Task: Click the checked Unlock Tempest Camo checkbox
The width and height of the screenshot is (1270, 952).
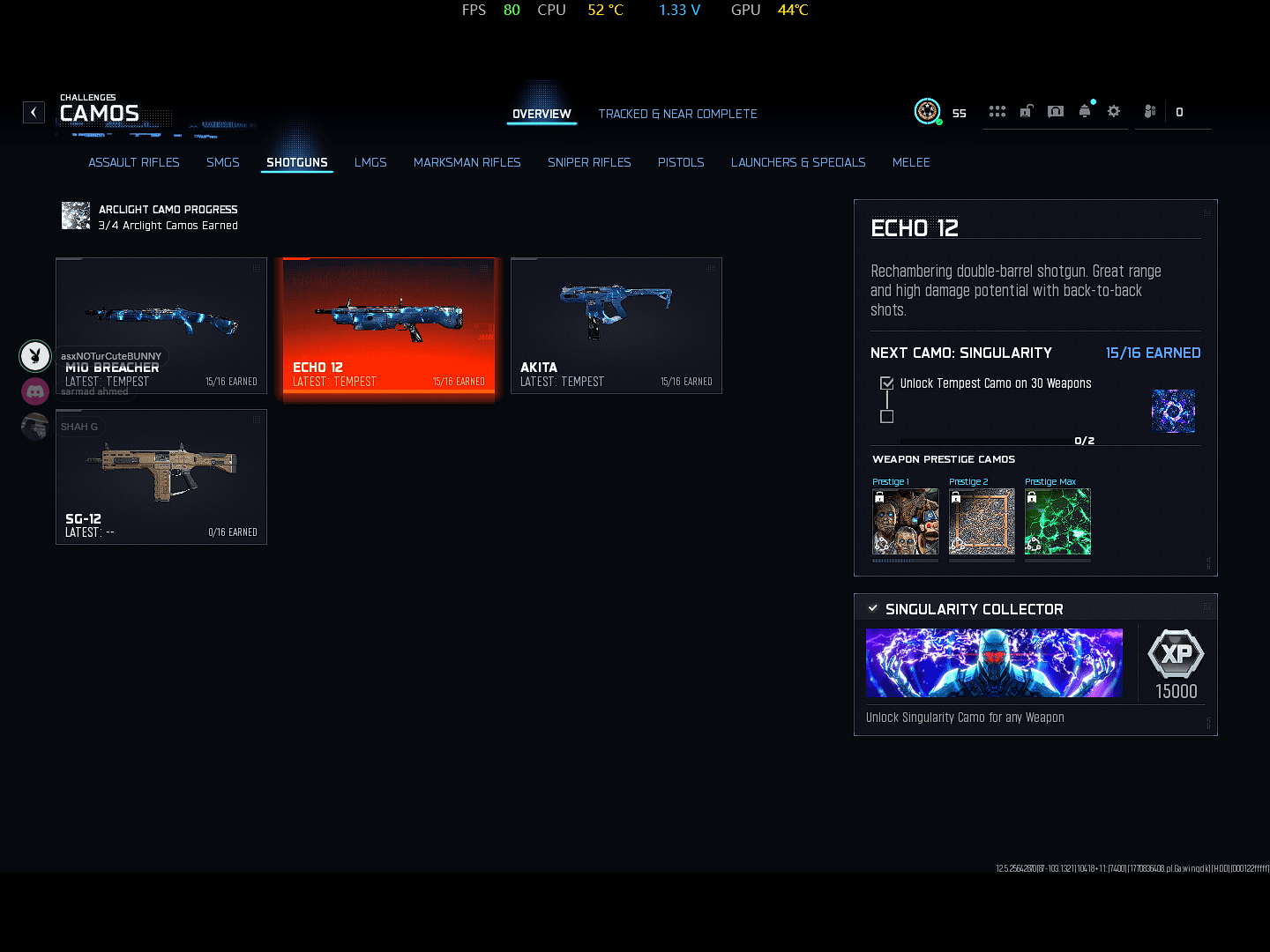Action: 887,383
